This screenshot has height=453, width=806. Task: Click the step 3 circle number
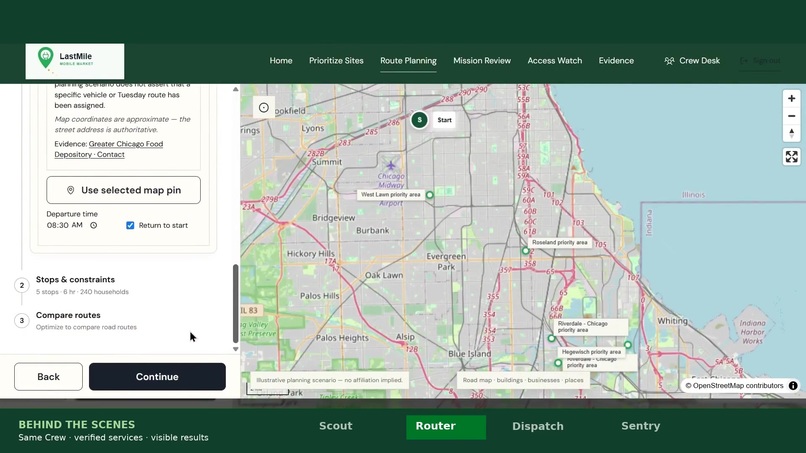(22, 320)
